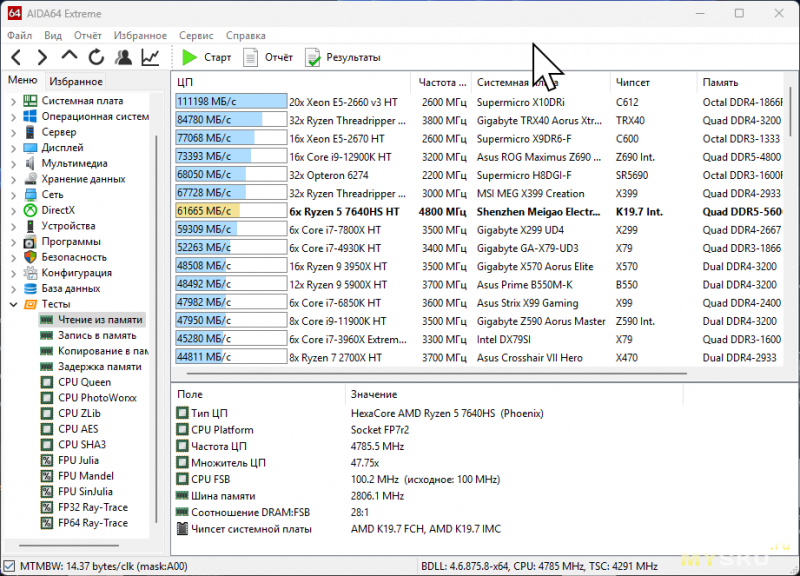Image resolution: width=800 pixels, height=576 pixels.
Task: Open the Сервис menu
Action: click(x=196, y=35)
